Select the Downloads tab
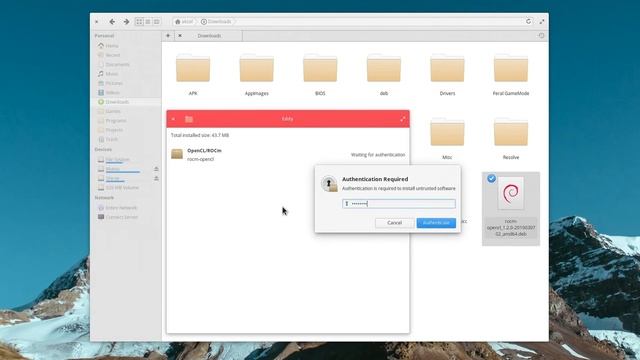 (x=209, y=36)
